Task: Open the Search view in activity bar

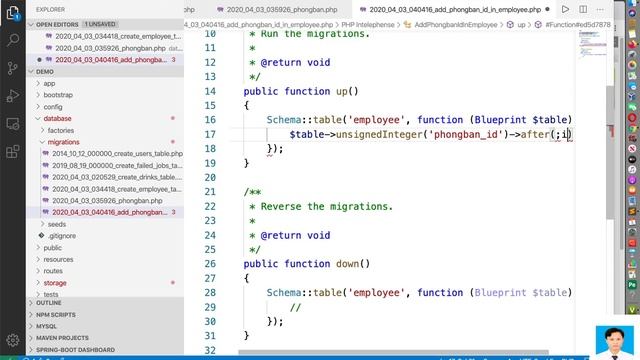Action: (13, 40)
